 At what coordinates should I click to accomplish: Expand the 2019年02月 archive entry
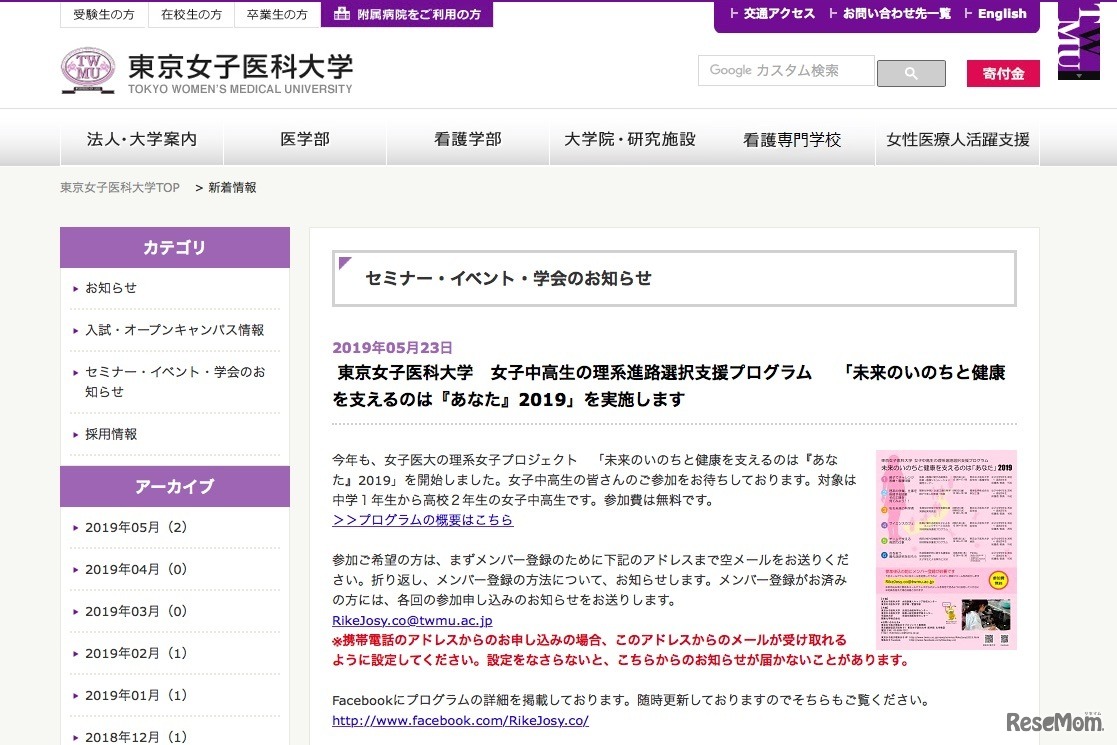click(136, 654)
